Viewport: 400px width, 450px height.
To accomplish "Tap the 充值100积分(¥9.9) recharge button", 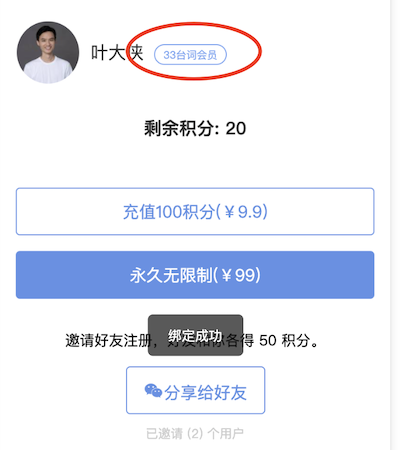I will point(195,211).
